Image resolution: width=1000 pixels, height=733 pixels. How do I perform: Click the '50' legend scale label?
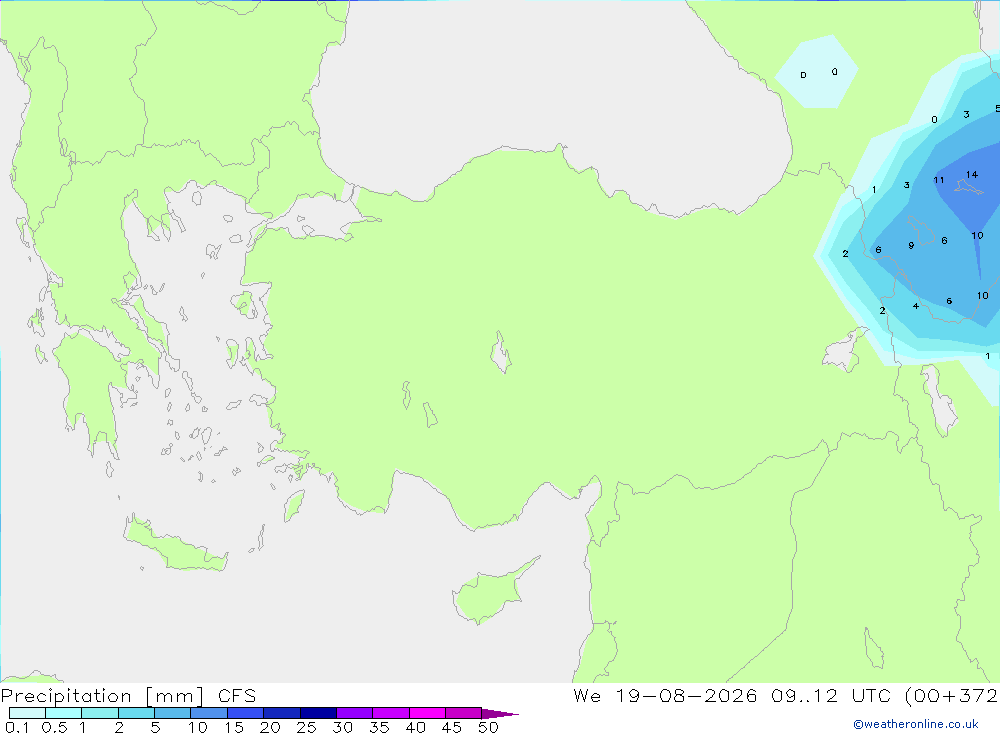[x=488, y=727]
